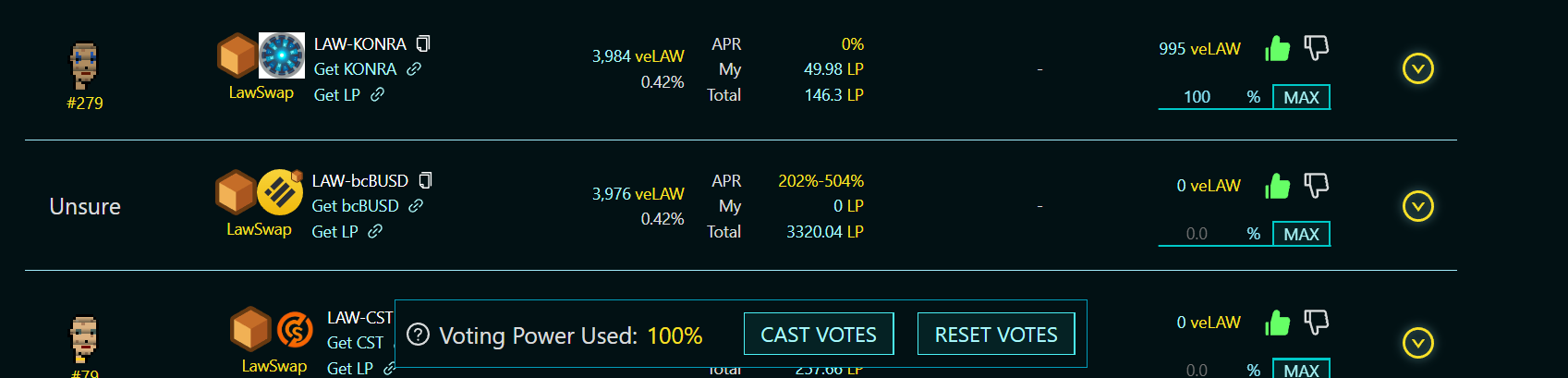
Task: Downvote the LAW-bcBUSD pool with thumbs down
Action: click(1316, 186)
